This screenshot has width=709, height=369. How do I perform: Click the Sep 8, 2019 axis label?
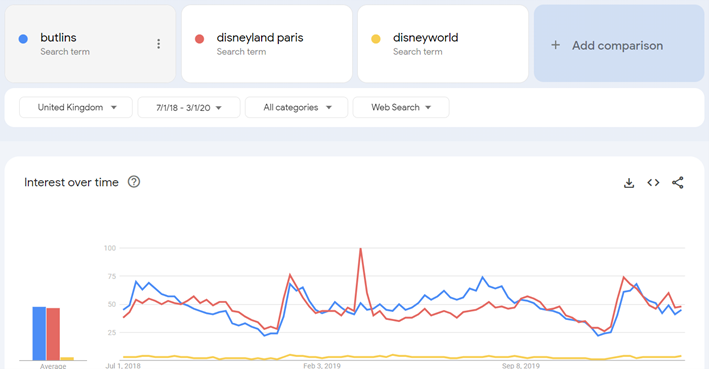521,365
